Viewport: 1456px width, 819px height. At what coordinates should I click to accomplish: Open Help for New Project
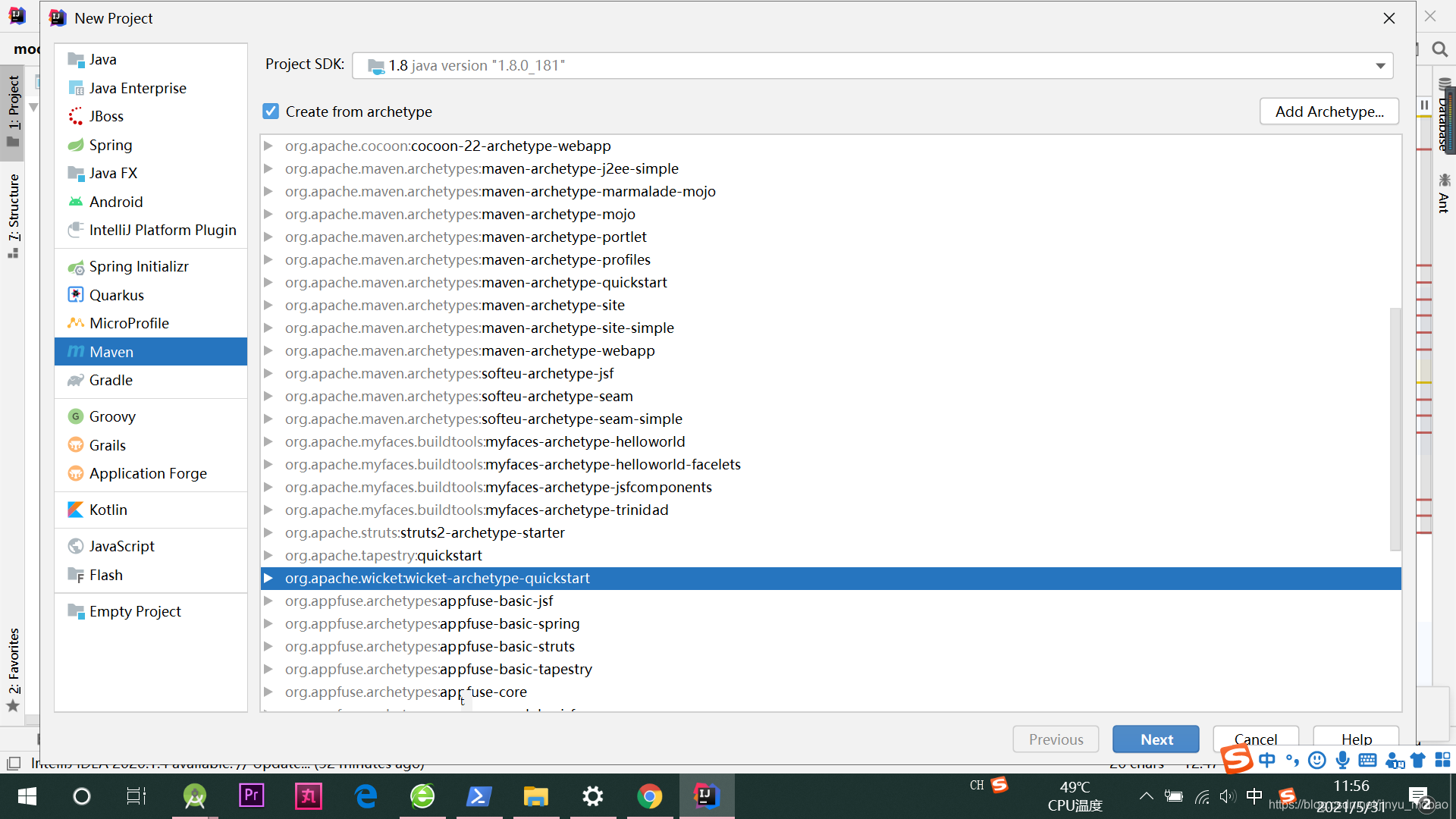click(1356, 739)
